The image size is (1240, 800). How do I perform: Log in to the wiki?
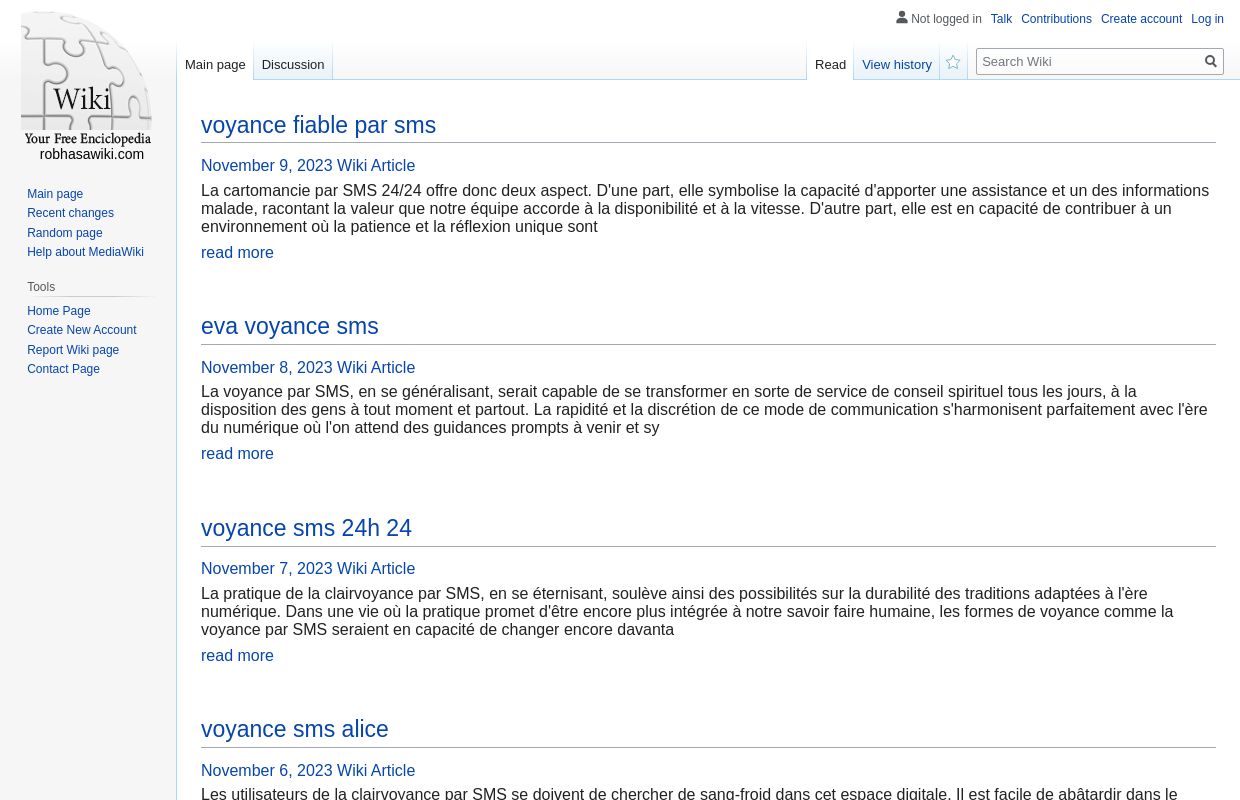click(x=1207, y=19)
